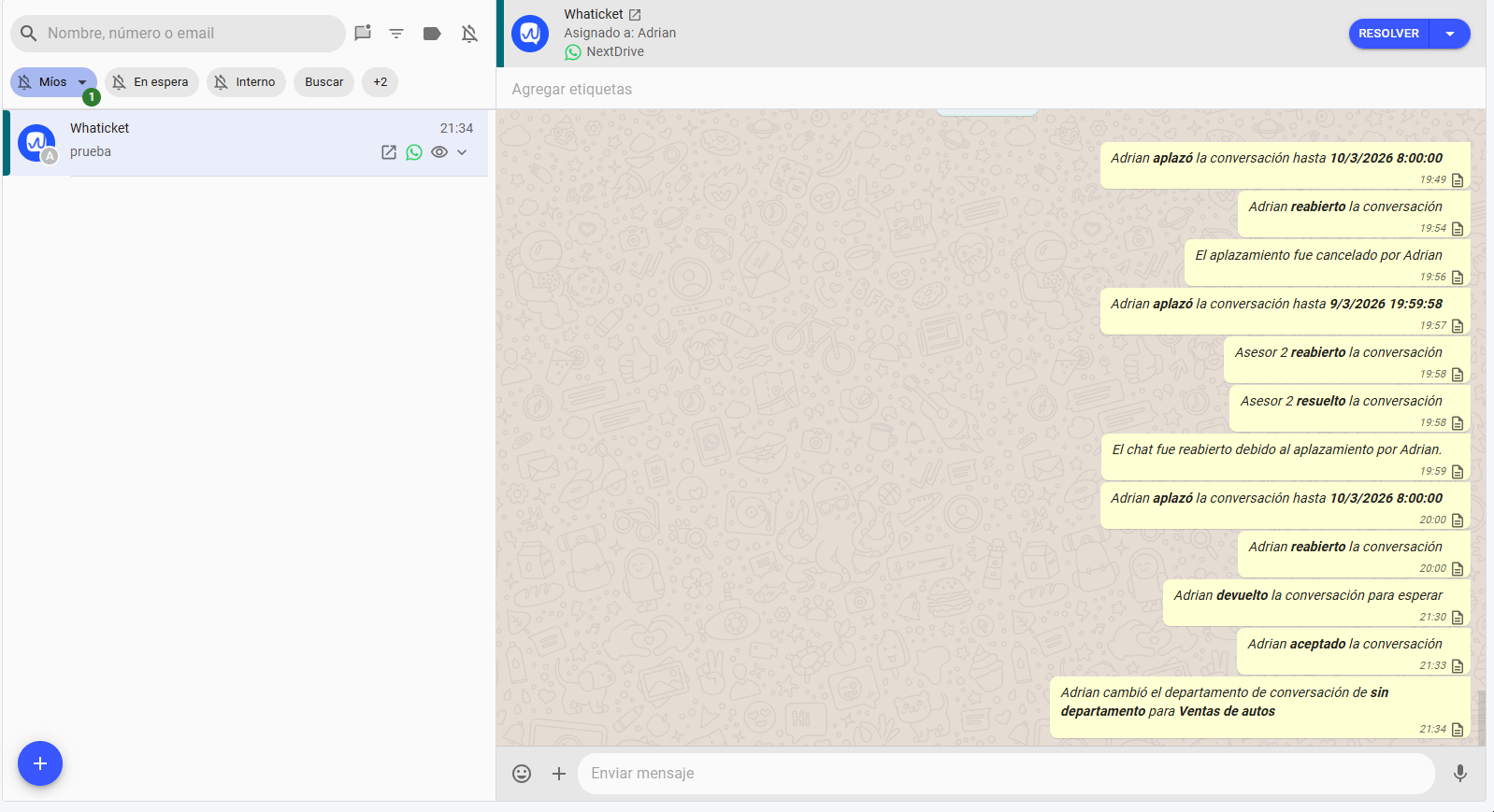1494x812 pixels.
Task: Click the microphone record icon
Action: point(1460,774)
